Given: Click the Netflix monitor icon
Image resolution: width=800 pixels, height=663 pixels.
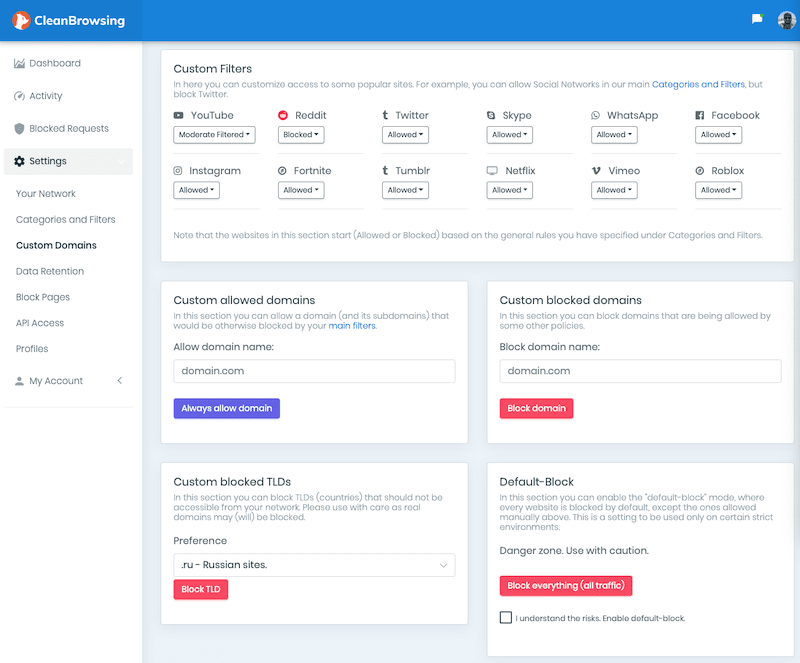Looking at the screenshot, I should pyautogui.click(x=492, y=171).
